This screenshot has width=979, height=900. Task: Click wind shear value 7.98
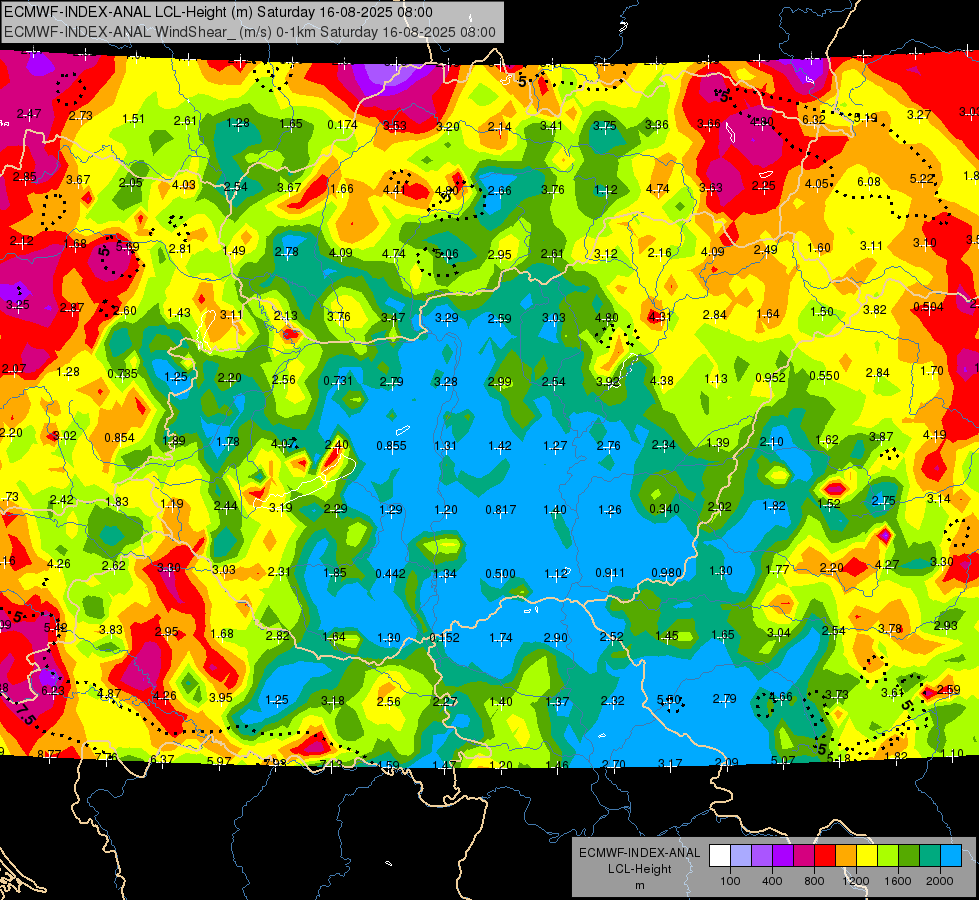coord(275,763)
